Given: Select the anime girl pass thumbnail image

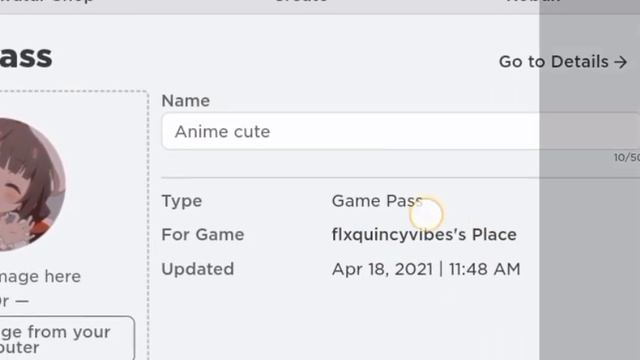Looking at the screenshot, I should 33,184.
